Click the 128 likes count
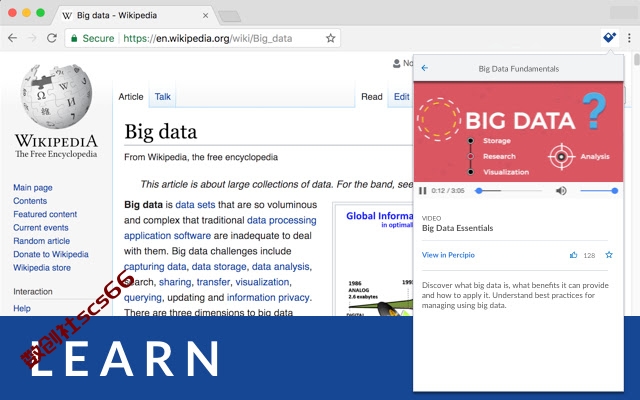640x400 pixels. point(589,256)
